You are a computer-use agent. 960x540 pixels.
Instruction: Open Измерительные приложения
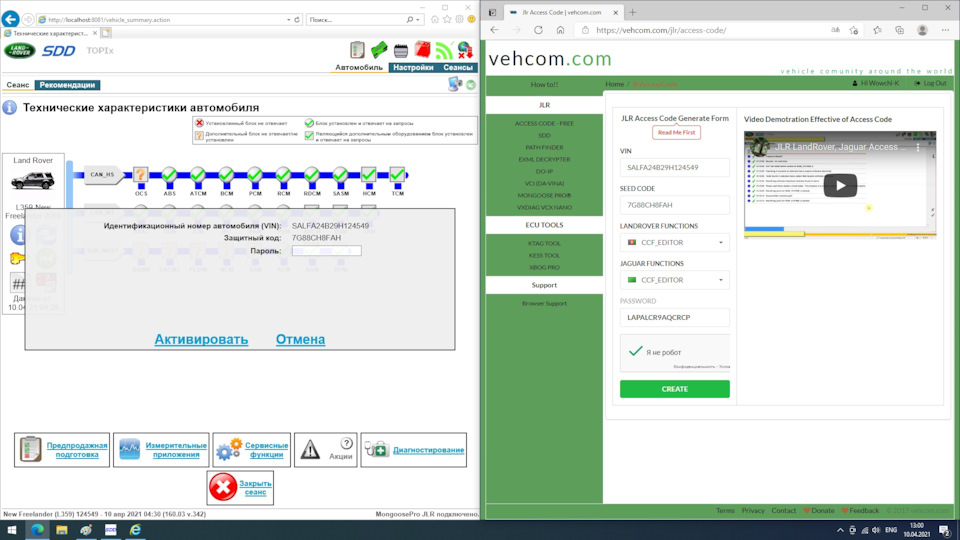click(161, 449)
